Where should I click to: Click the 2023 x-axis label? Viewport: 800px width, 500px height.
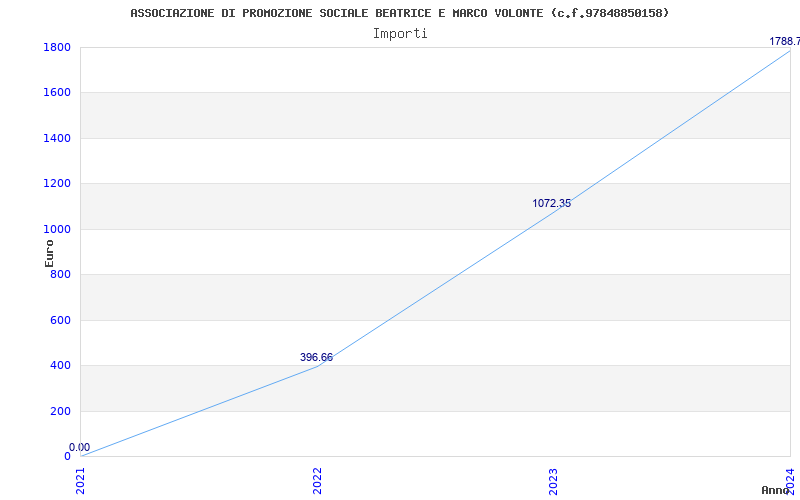click(554, 481)
